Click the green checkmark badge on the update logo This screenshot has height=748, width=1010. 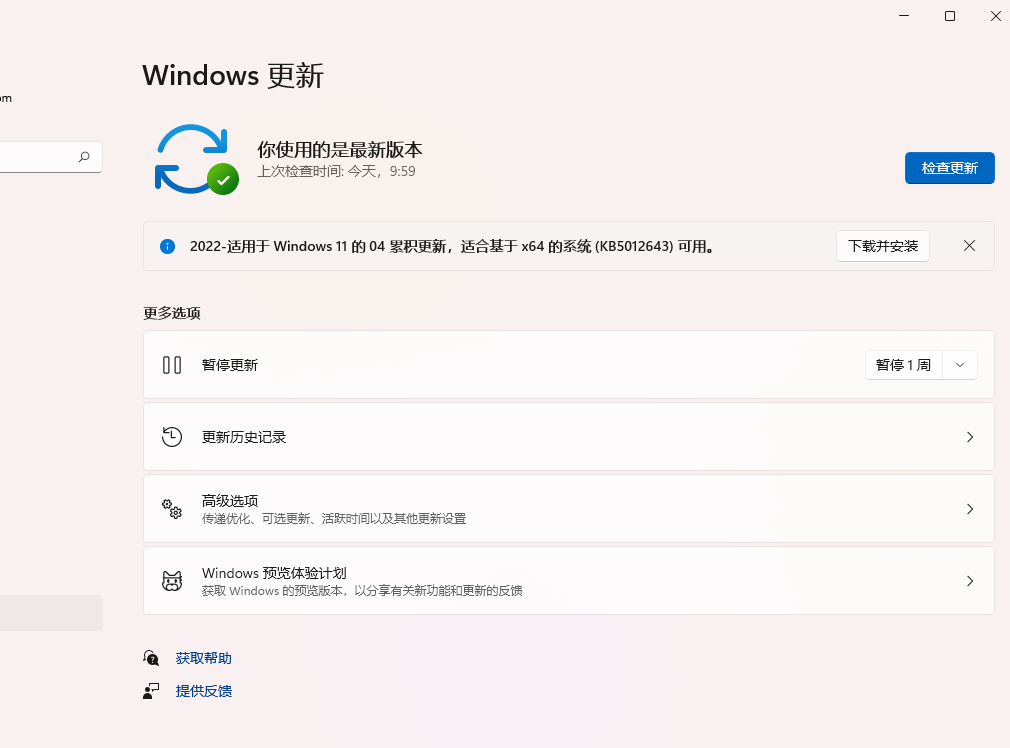click(x=222, y=180)
